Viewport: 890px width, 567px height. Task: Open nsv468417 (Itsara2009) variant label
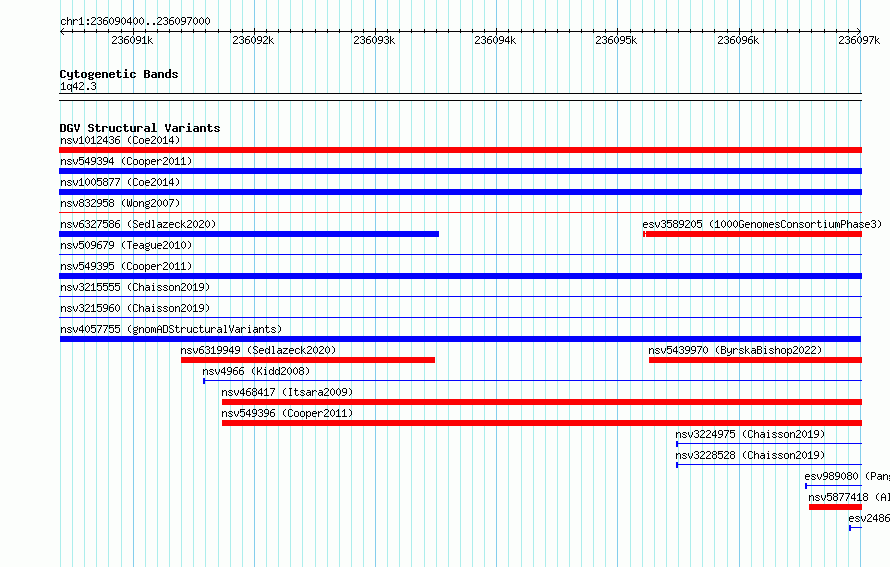coord(287,392)
